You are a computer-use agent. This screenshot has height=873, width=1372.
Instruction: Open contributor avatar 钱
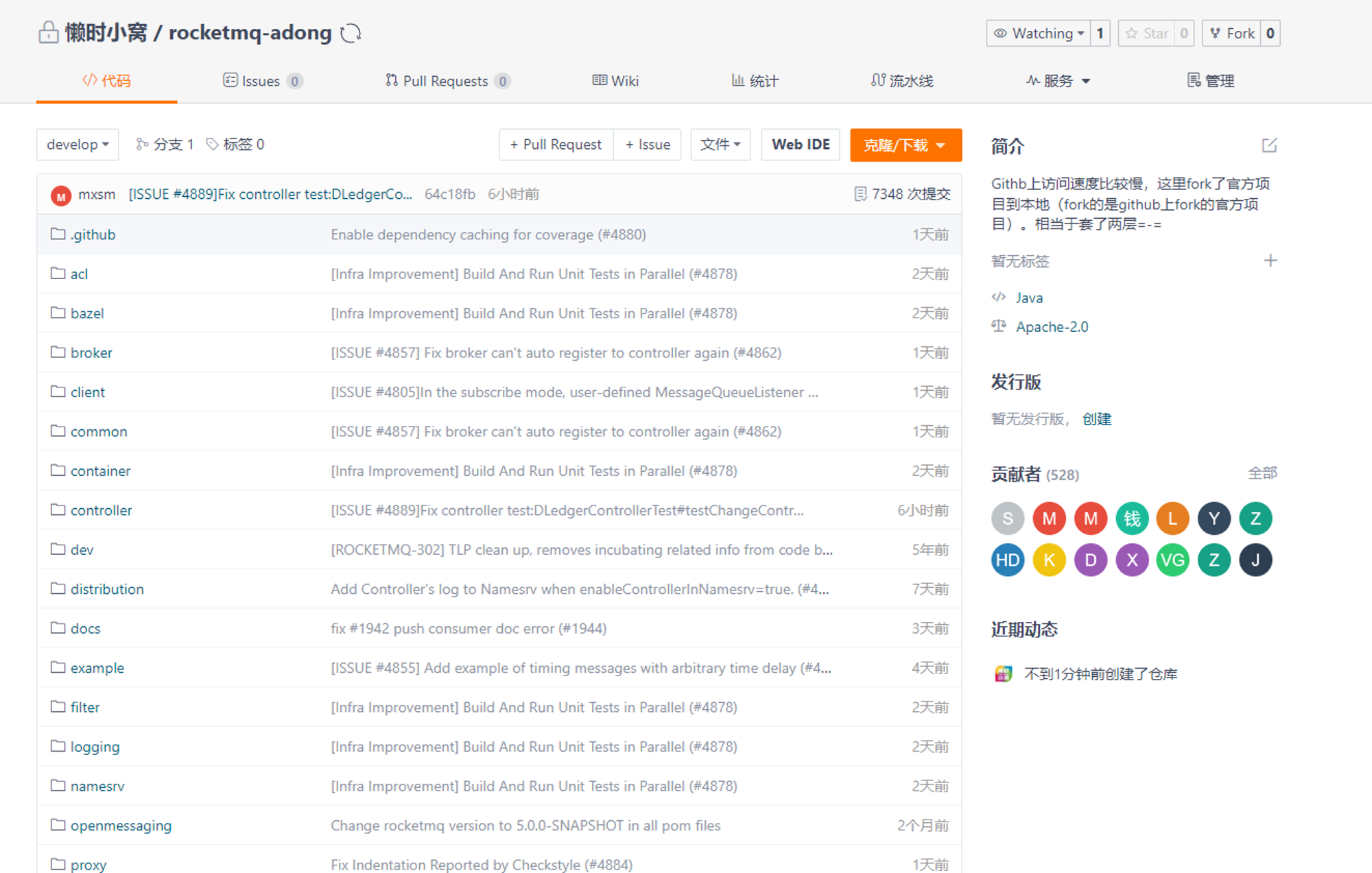1132,518
